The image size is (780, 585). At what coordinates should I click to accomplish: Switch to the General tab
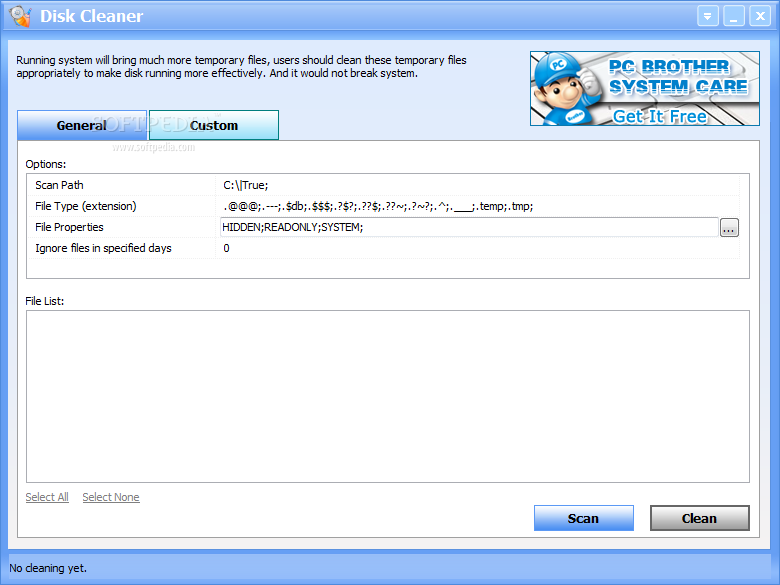82,125
